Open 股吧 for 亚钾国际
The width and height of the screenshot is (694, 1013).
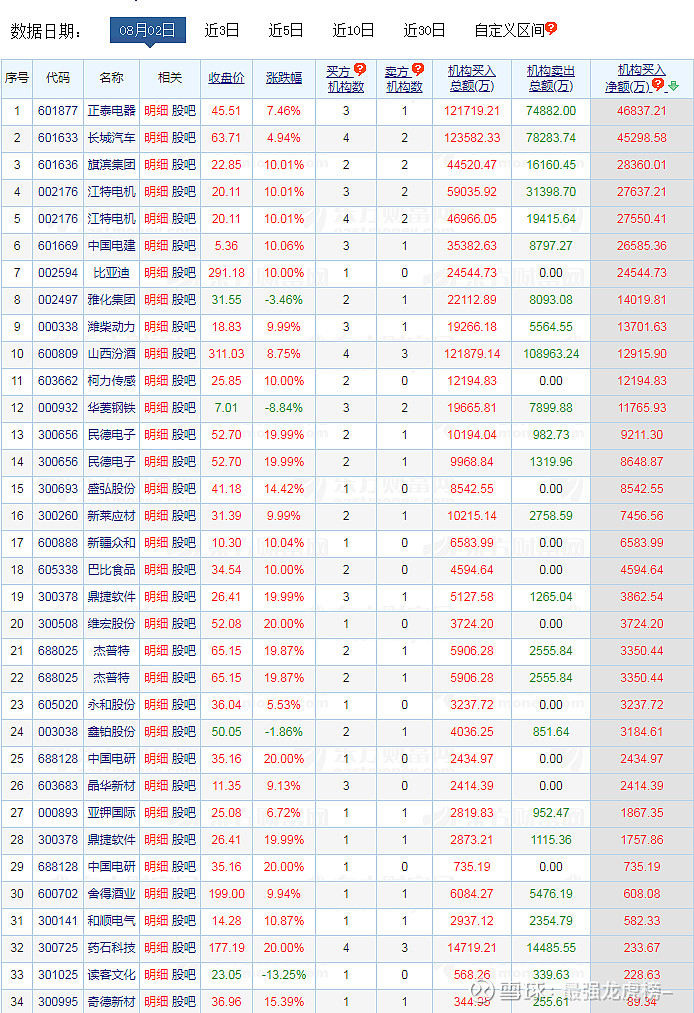point(184,813)
